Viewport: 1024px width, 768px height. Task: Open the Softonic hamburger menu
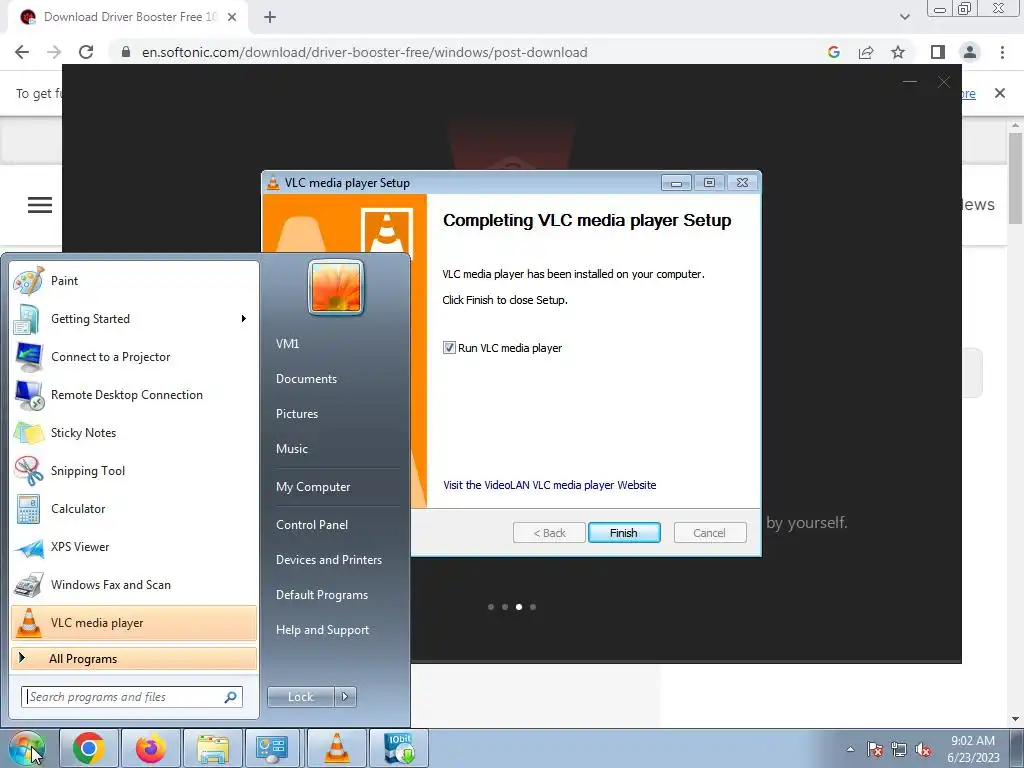[x=40, y=205]
